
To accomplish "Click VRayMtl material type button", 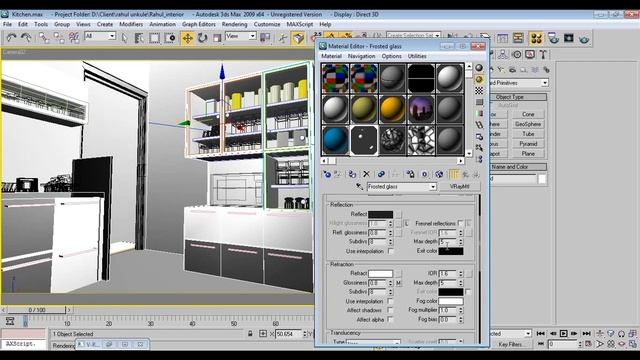I will pyautogui.click(x=460, y=187).
